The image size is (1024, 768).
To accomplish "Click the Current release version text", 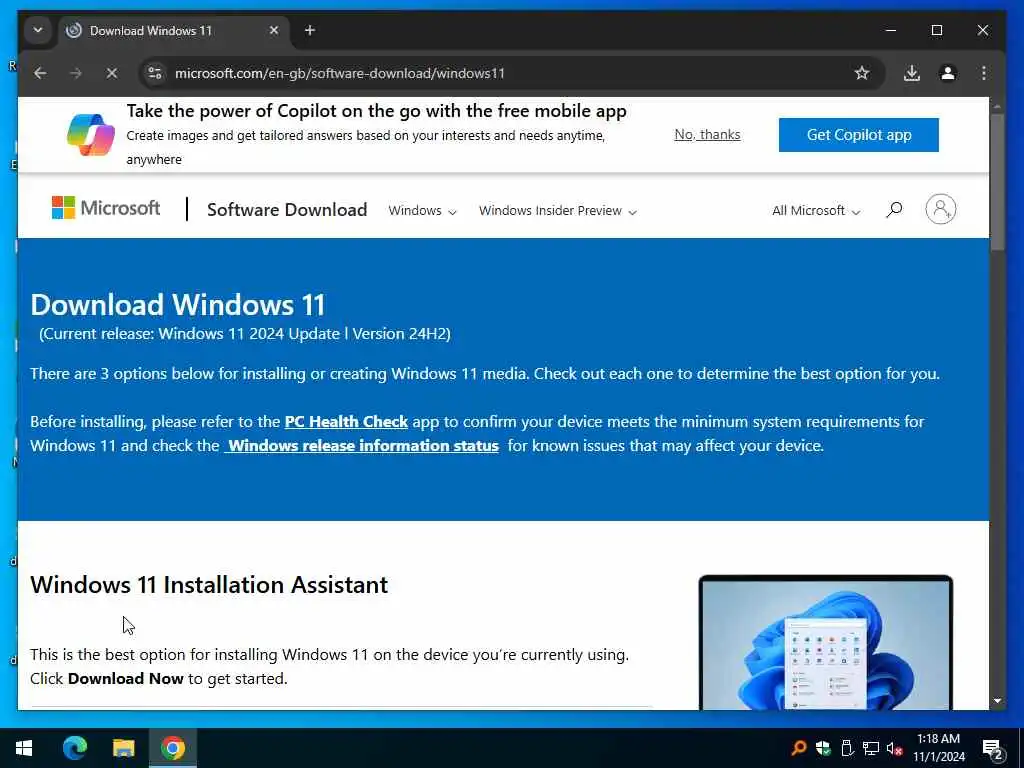I will [244, 334].
